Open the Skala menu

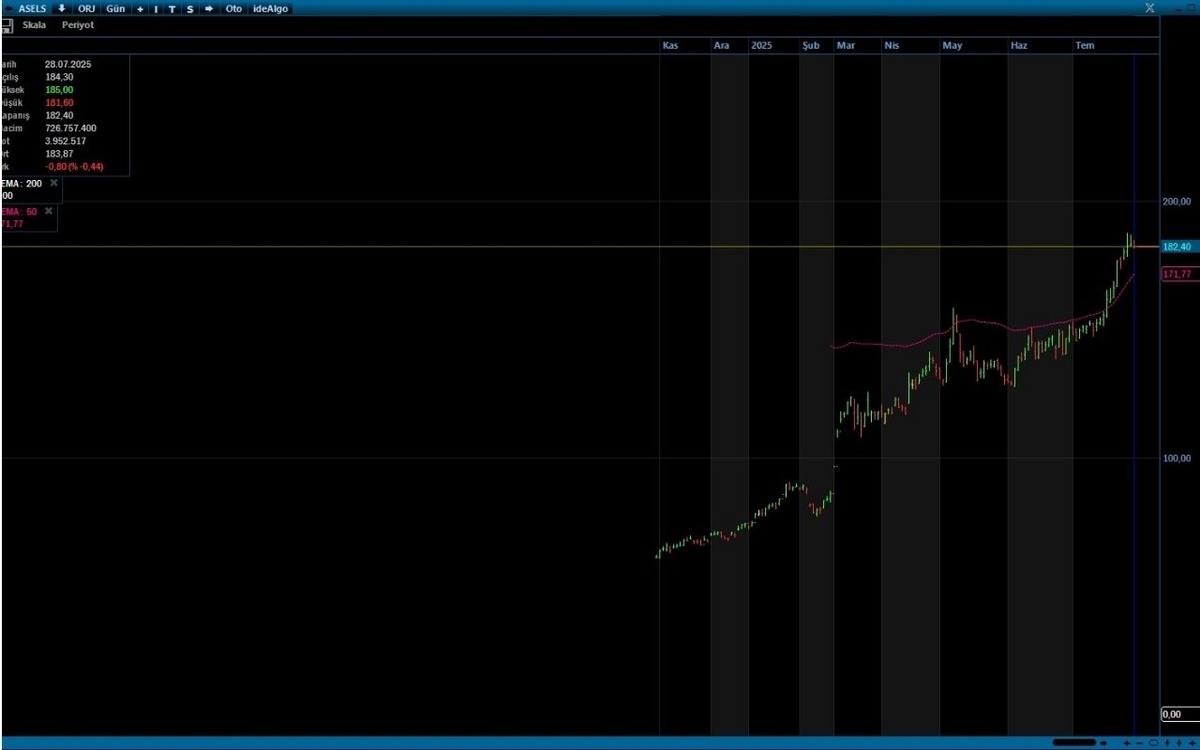(34, 25)
